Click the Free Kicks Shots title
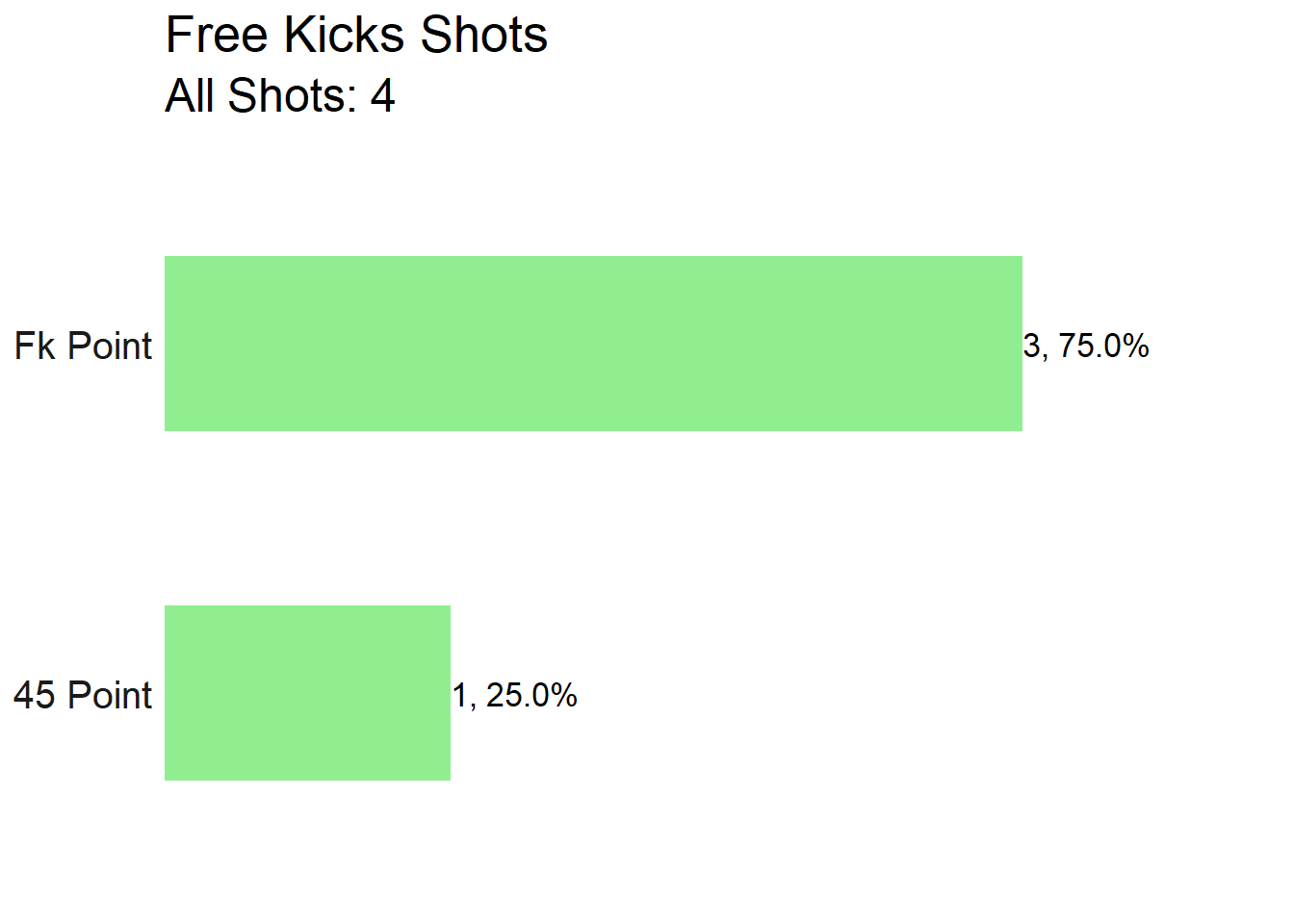 (x=356, y=36)
